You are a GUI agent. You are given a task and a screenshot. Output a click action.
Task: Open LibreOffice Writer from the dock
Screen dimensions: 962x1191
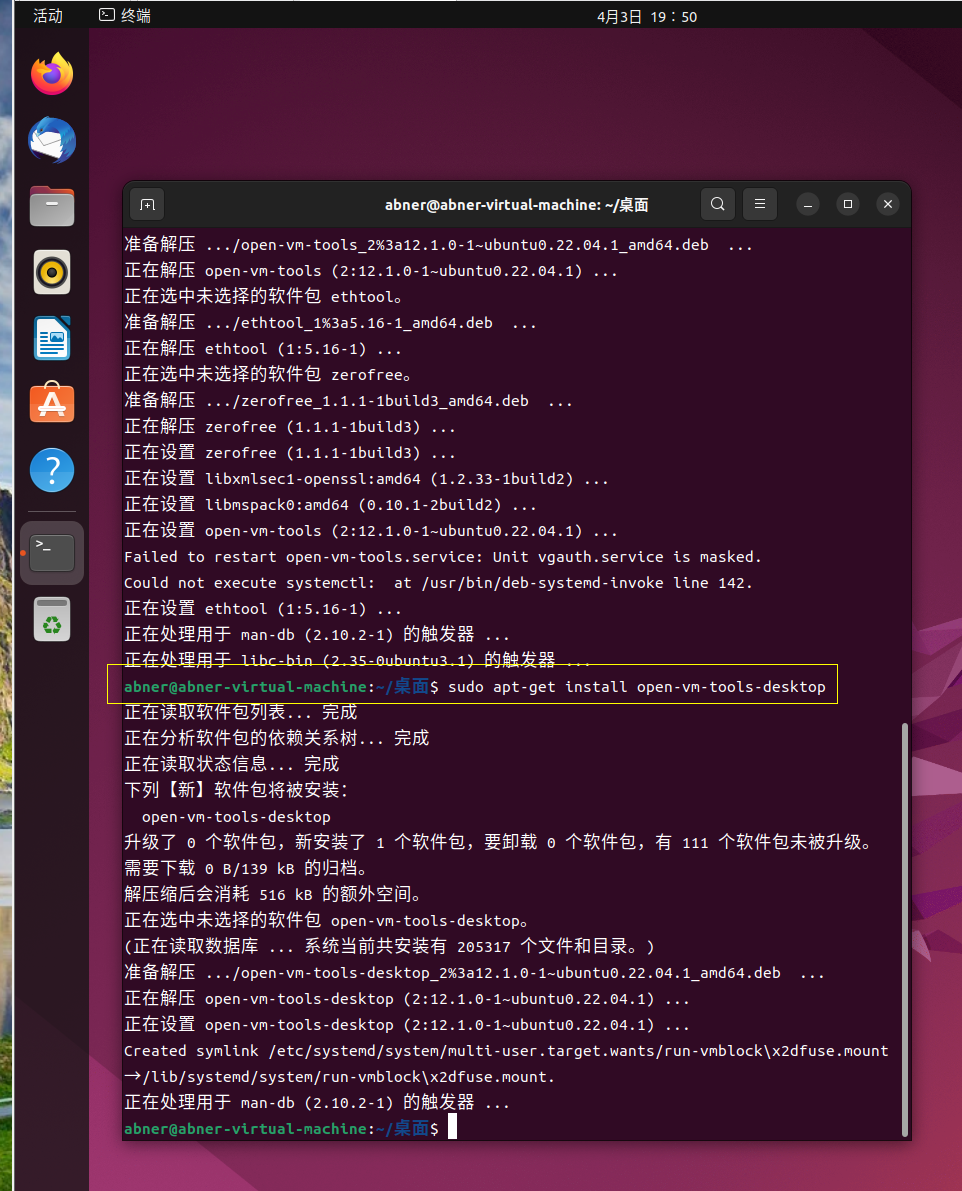(51, 338)
